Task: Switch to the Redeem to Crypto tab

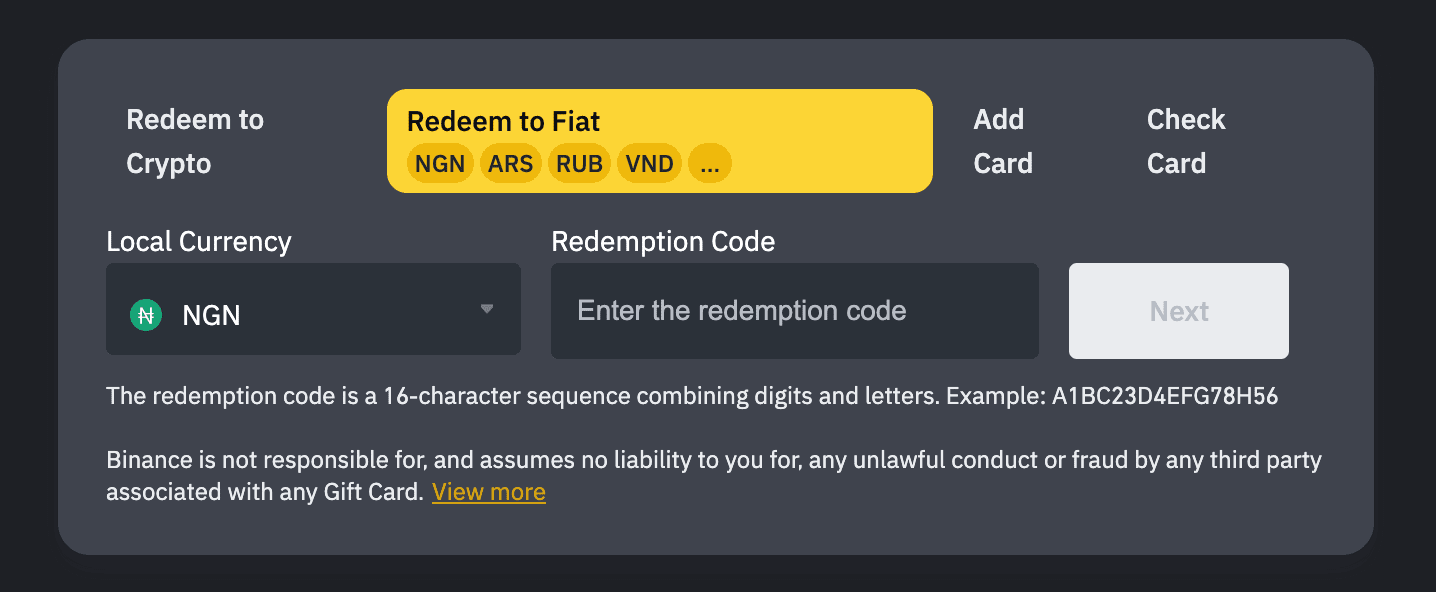Action: coord(195,141)
